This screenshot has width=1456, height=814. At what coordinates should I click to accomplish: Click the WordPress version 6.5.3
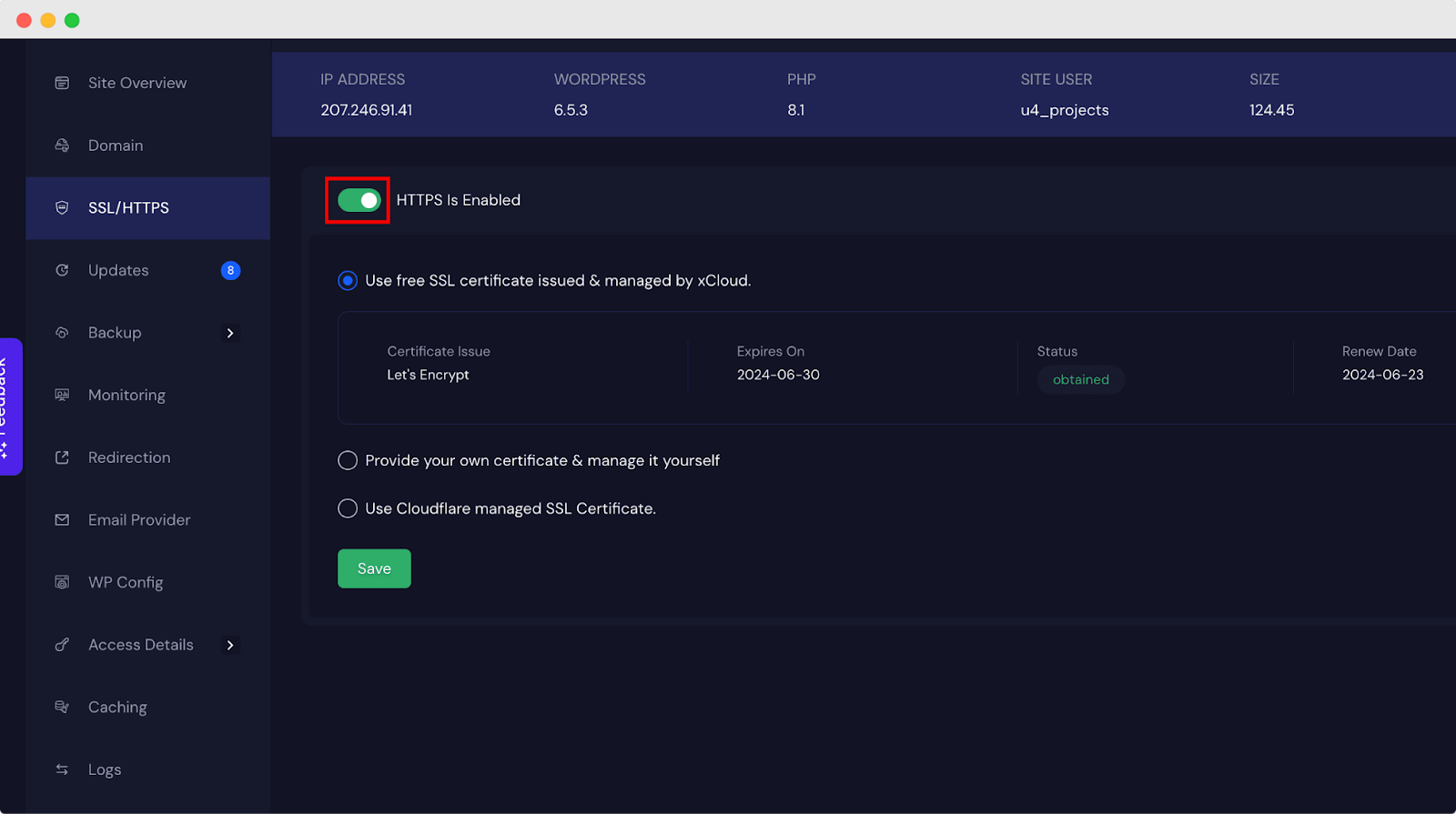tap(571, 110)
